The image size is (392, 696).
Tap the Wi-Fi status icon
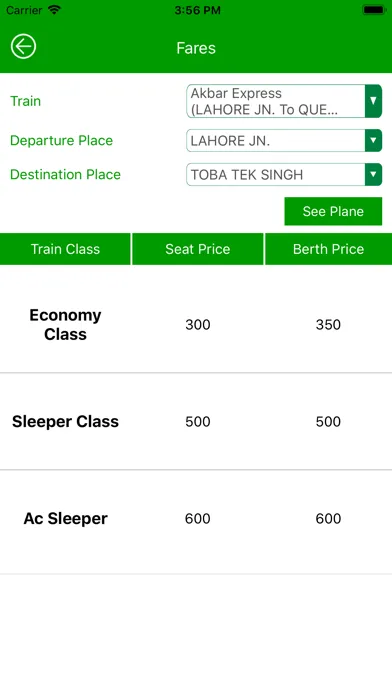(x=55, y=10)
